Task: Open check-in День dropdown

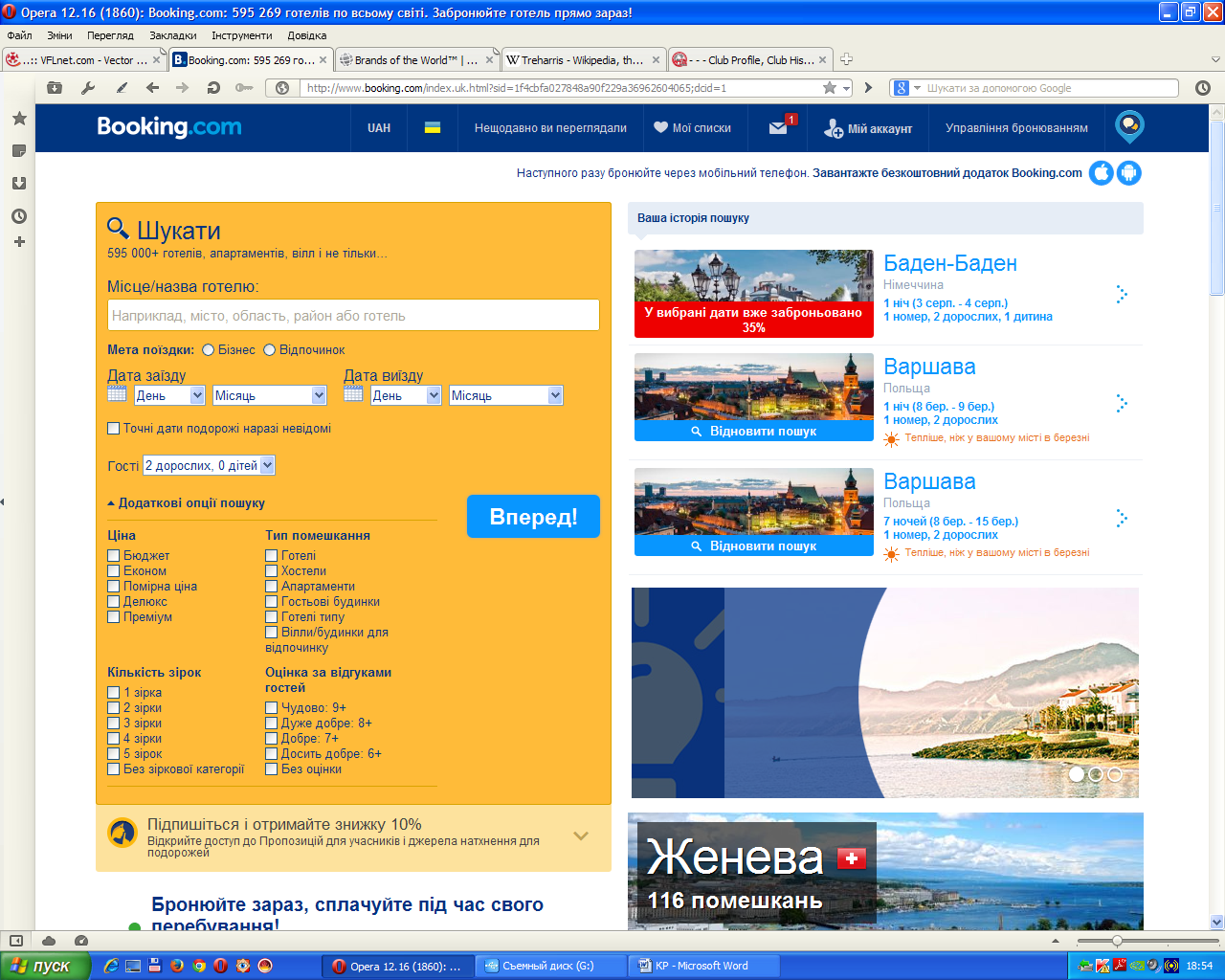Action: coord(169,395)
